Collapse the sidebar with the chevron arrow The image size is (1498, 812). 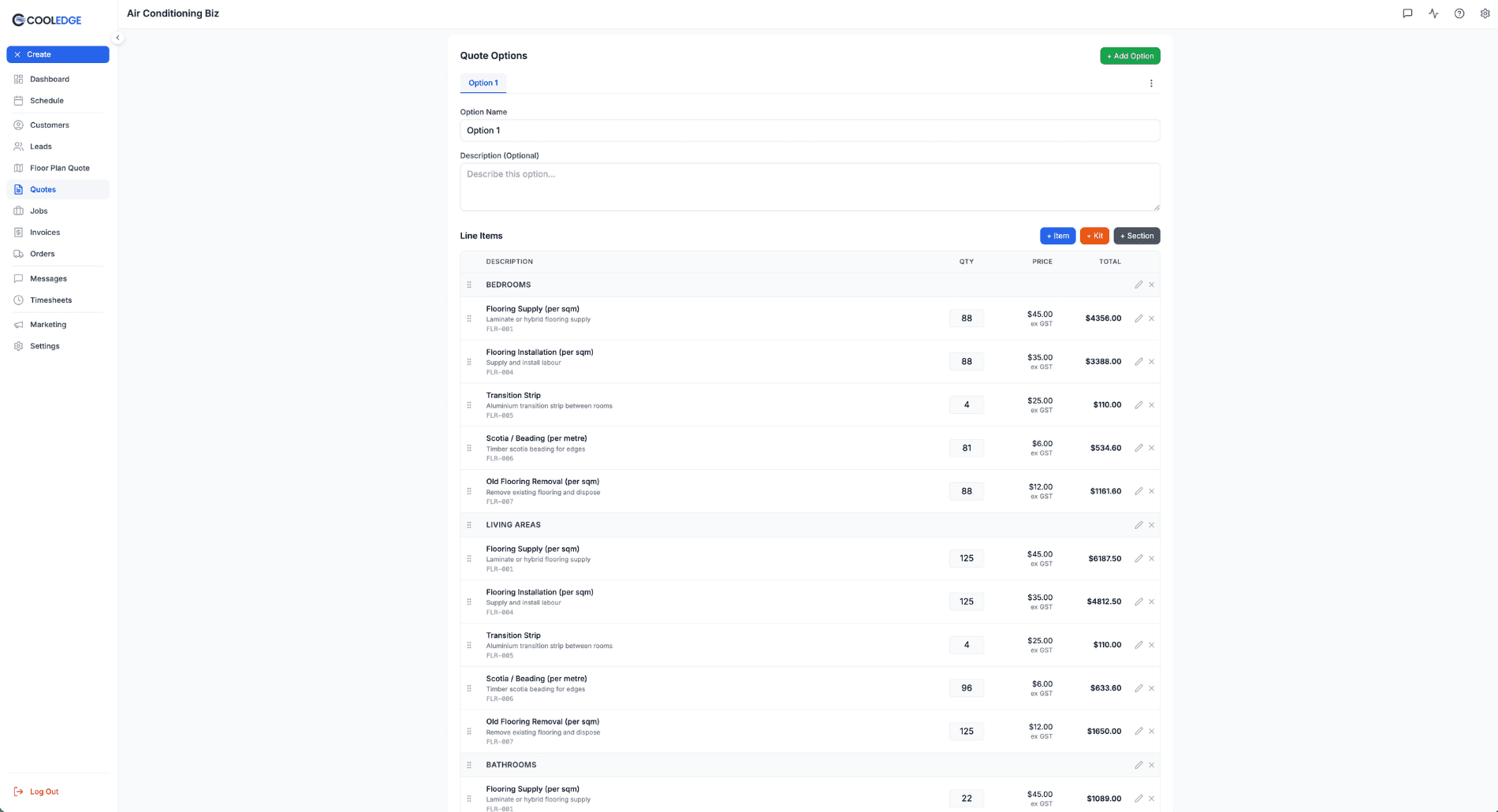(117, 37)
